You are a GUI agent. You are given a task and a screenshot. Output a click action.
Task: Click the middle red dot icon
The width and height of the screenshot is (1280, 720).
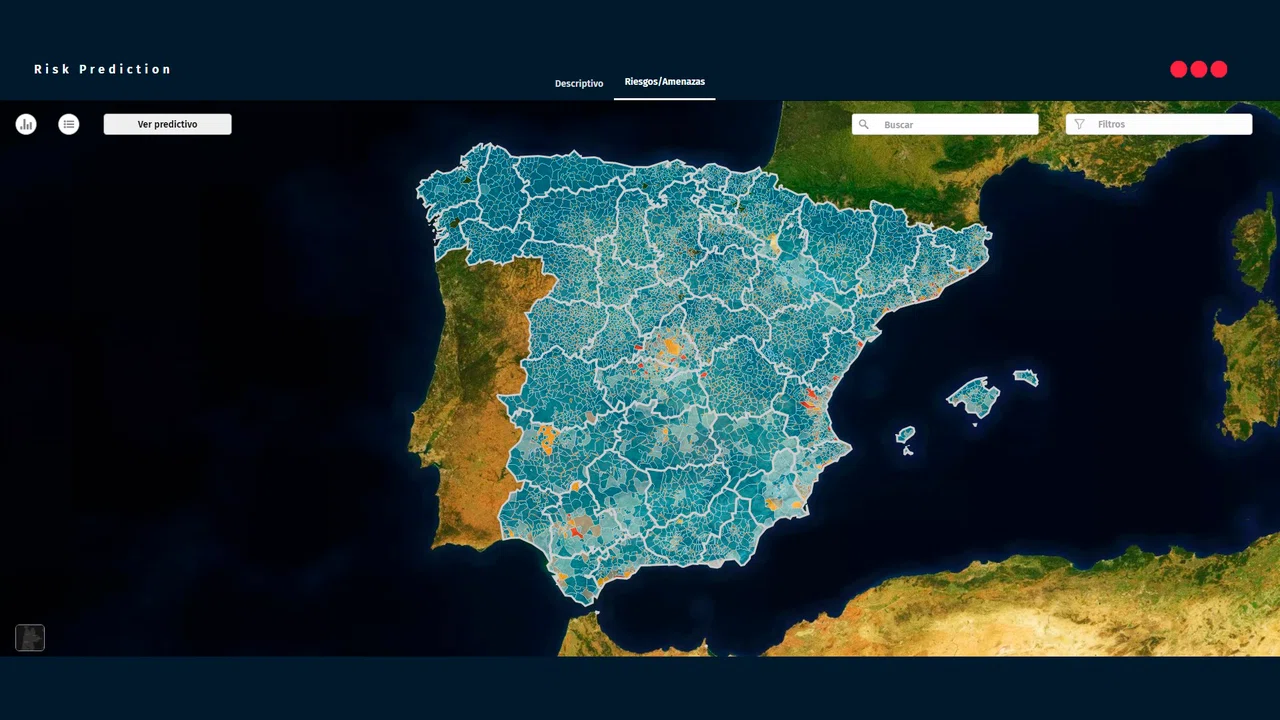coord(1198,69)
